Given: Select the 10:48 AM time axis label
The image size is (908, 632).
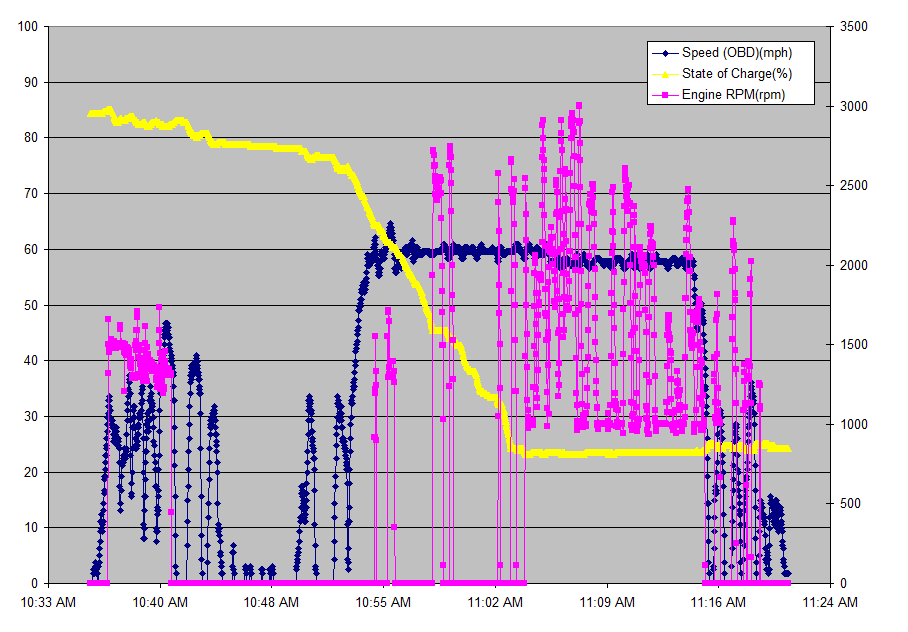Looking at the screenshot, I should pos(271,602).
